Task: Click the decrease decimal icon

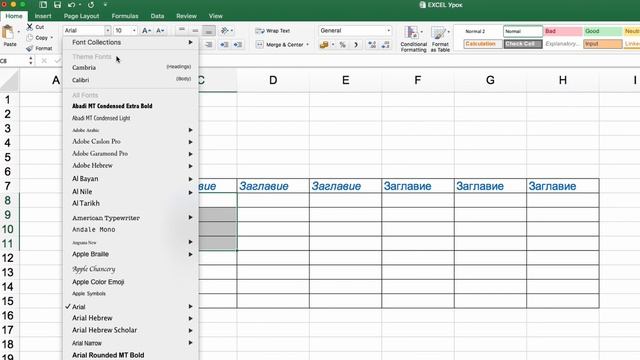Action: (386, 44)
